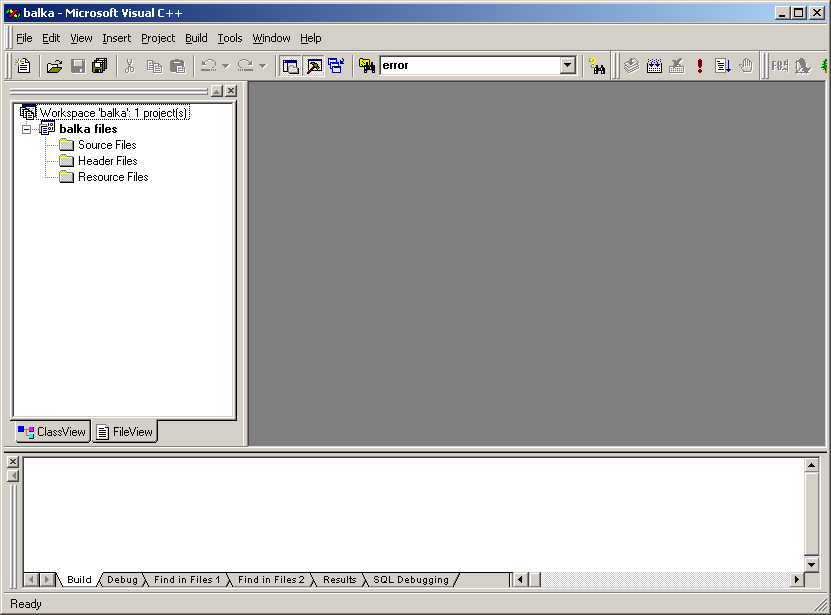Toggle the Window List toolbar button

[x=336, y=66]
